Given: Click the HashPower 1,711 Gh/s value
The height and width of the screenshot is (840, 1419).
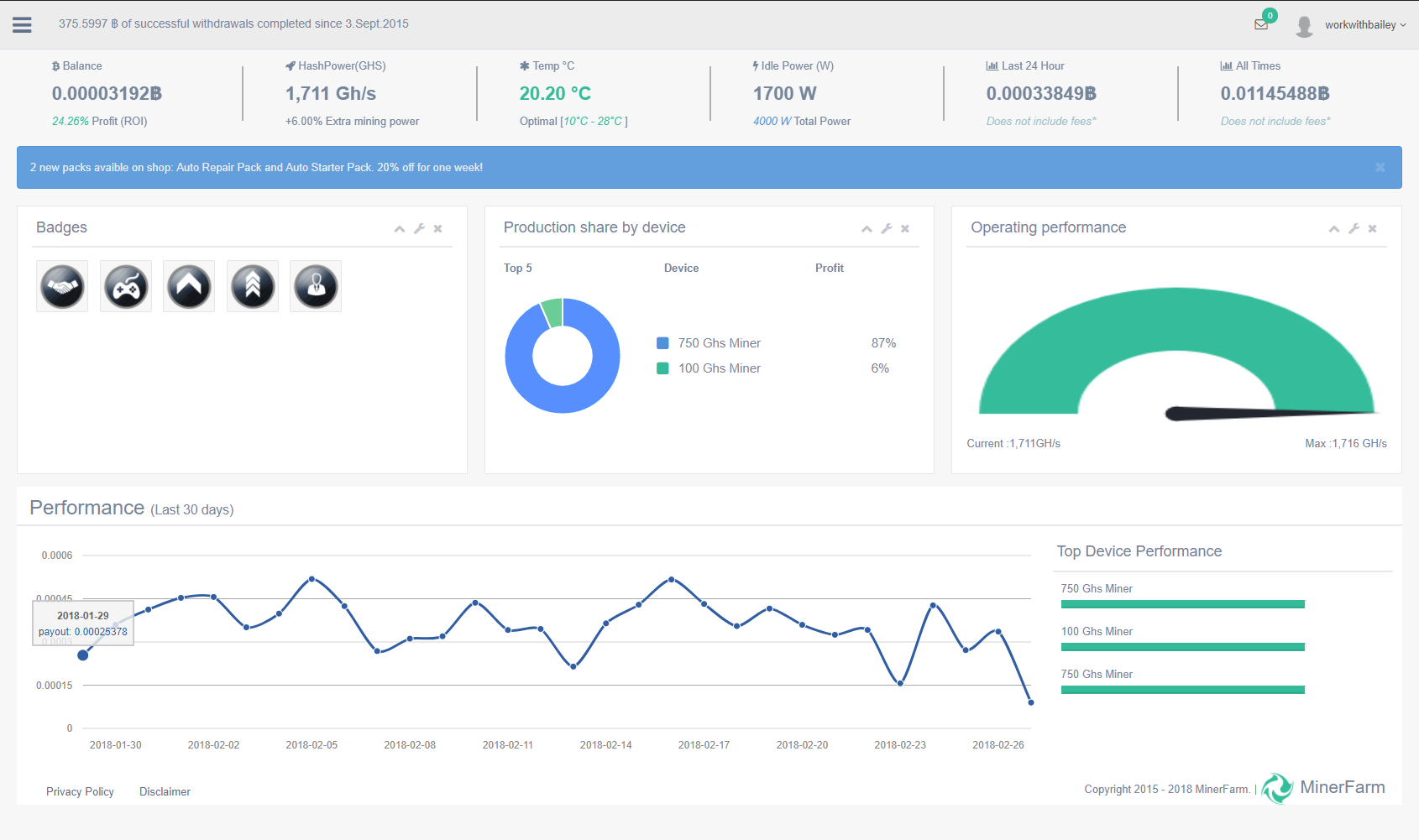Looking at the screenshot, I should pyautogui.click(x=331, y=94).
